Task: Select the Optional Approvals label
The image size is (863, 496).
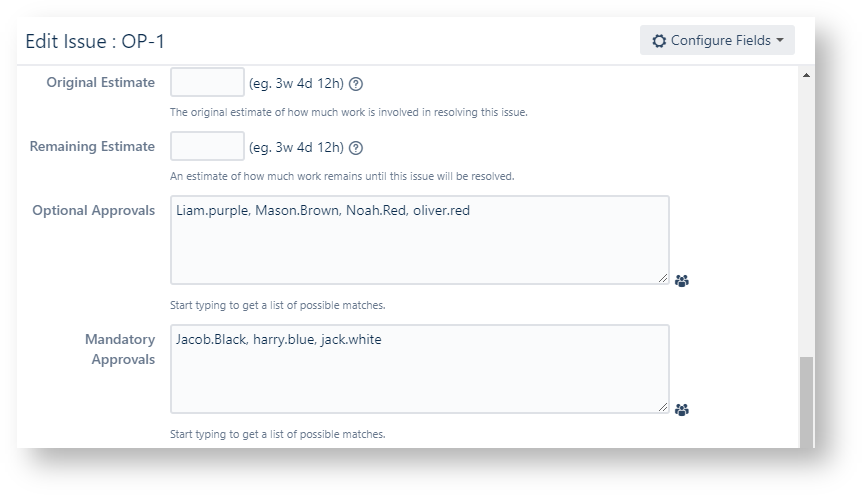Action: point(93,210)
